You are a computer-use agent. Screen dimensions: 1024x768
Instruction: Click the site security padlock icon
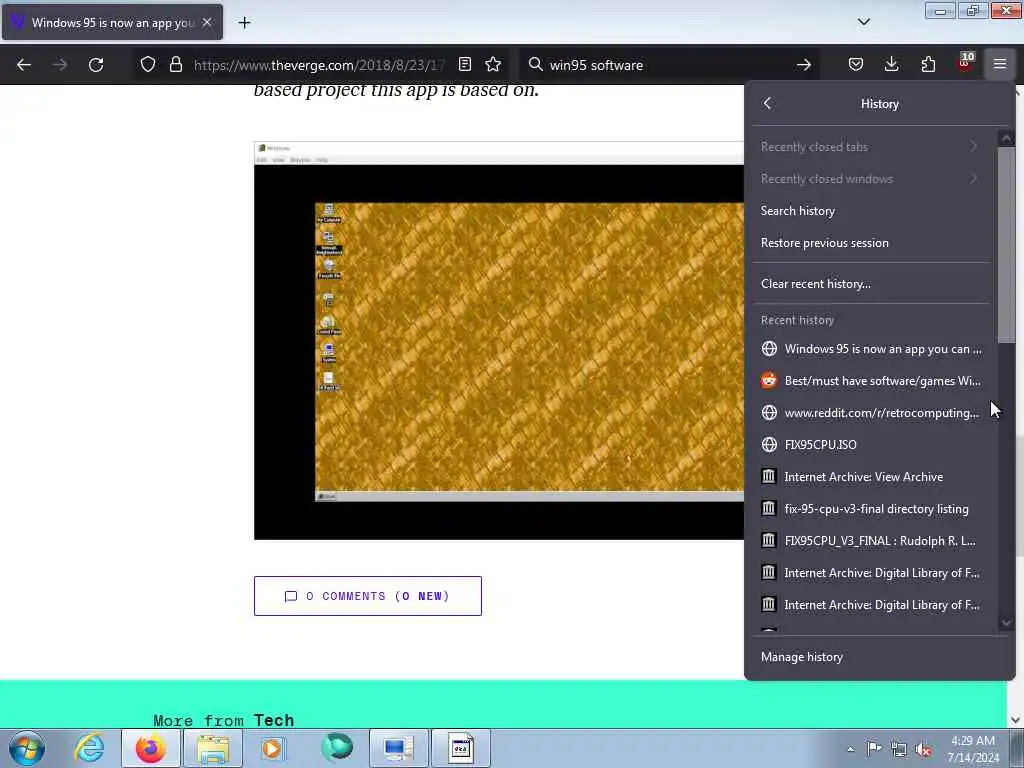pos(176,65)
